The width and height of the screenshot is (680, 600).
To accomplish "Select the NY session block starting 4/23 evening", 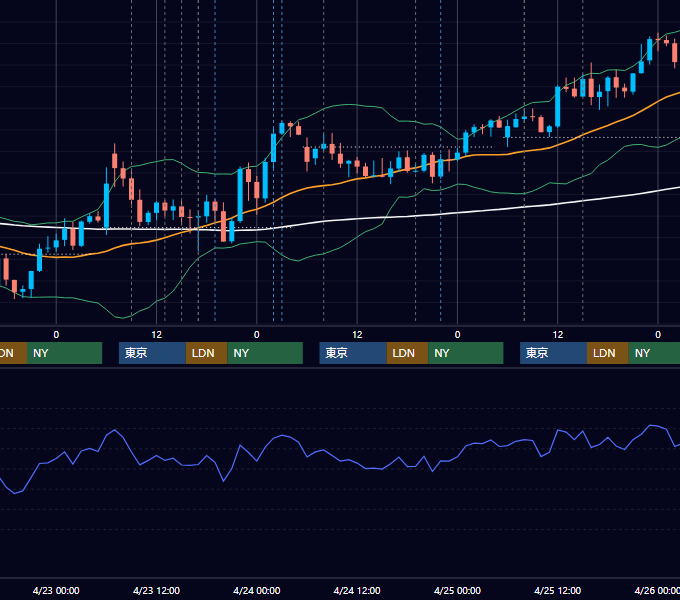I will (x=265, y=353).
